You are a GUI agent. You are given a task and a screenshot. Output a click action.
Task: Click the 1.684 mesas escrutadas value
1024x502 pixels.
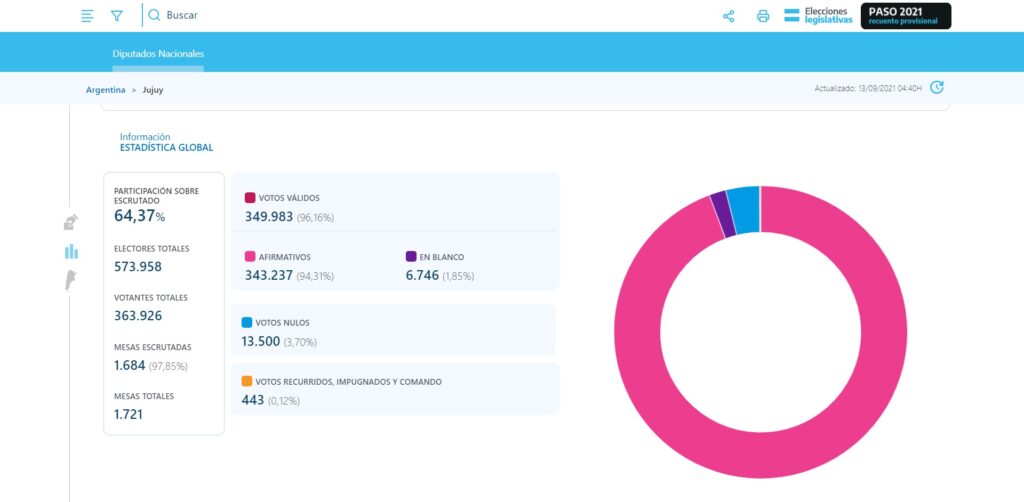tap(130, 366)
